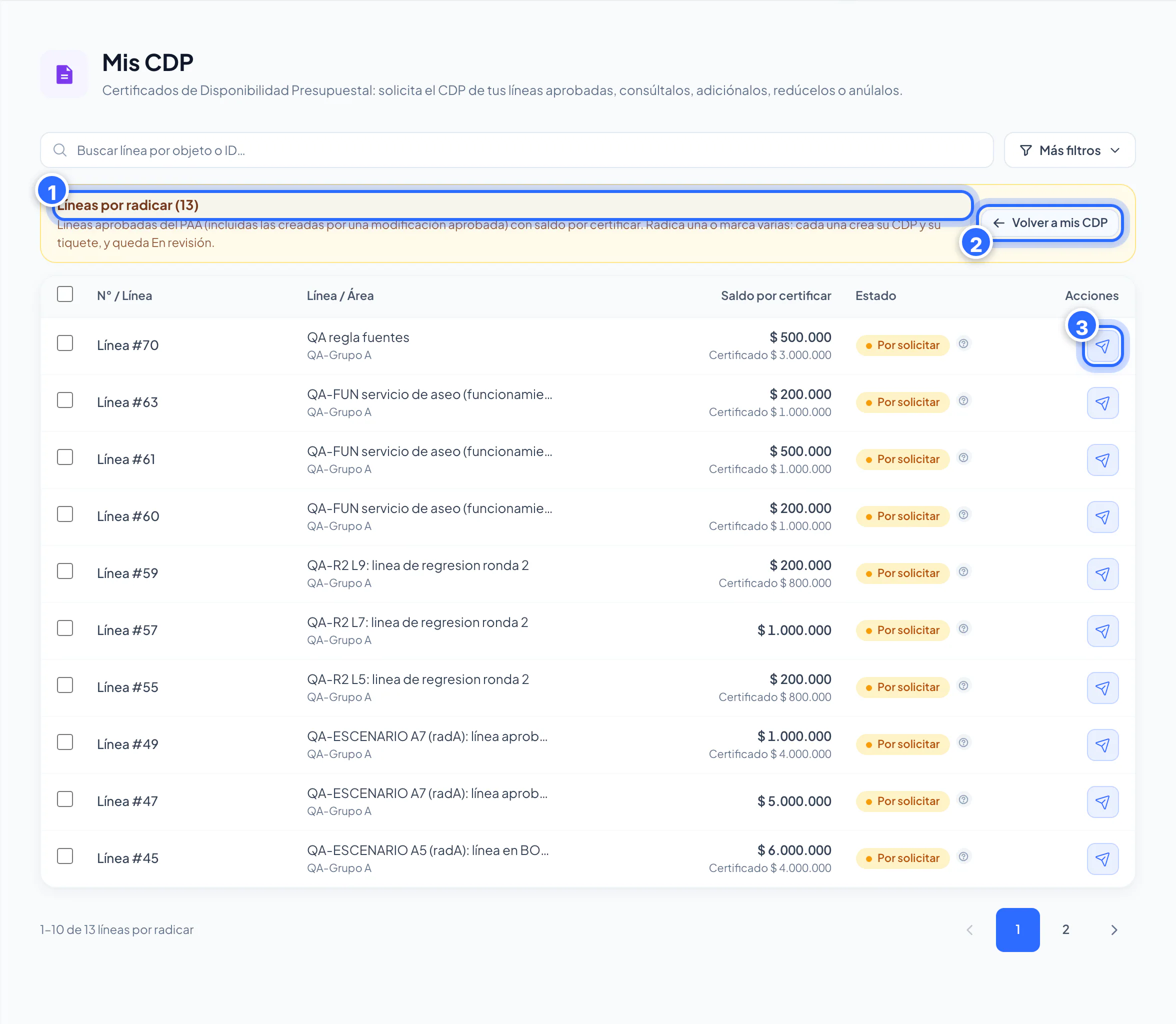Click the $ 5.000.000 balance of Línea #47

click(x=794, y=801)
